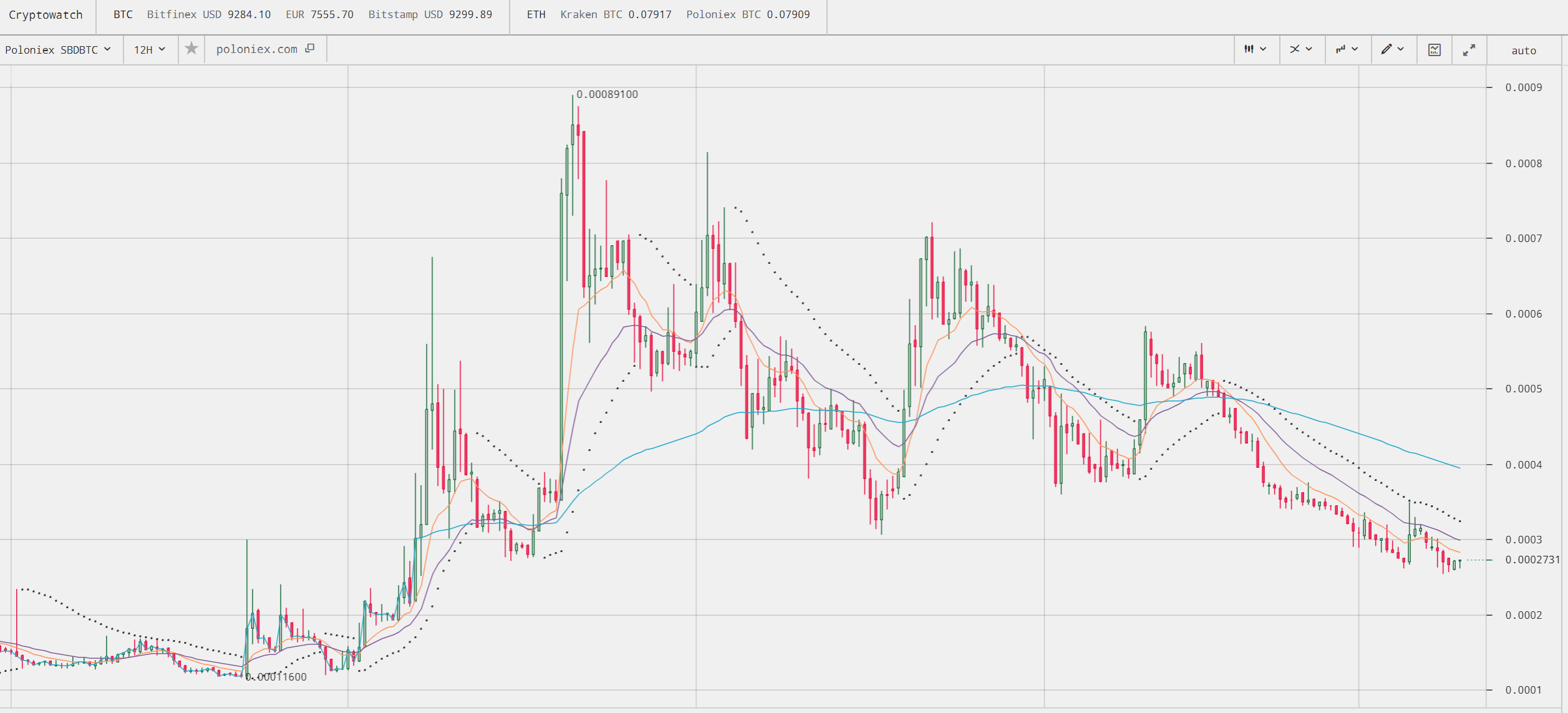Viewport: 1568px width, 713px height.
Task: Open the EUR 7555.70 Bitfinex market
Action: click(319, 14)
